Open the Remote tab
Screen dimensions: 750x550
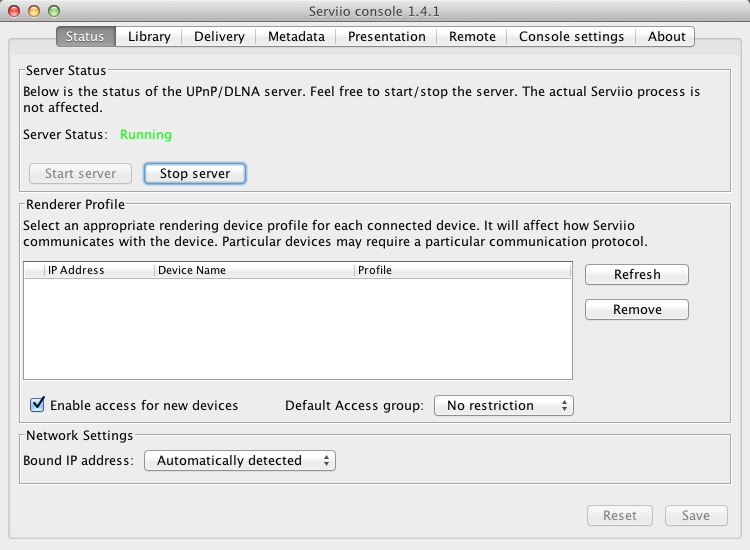coord(472,36)
